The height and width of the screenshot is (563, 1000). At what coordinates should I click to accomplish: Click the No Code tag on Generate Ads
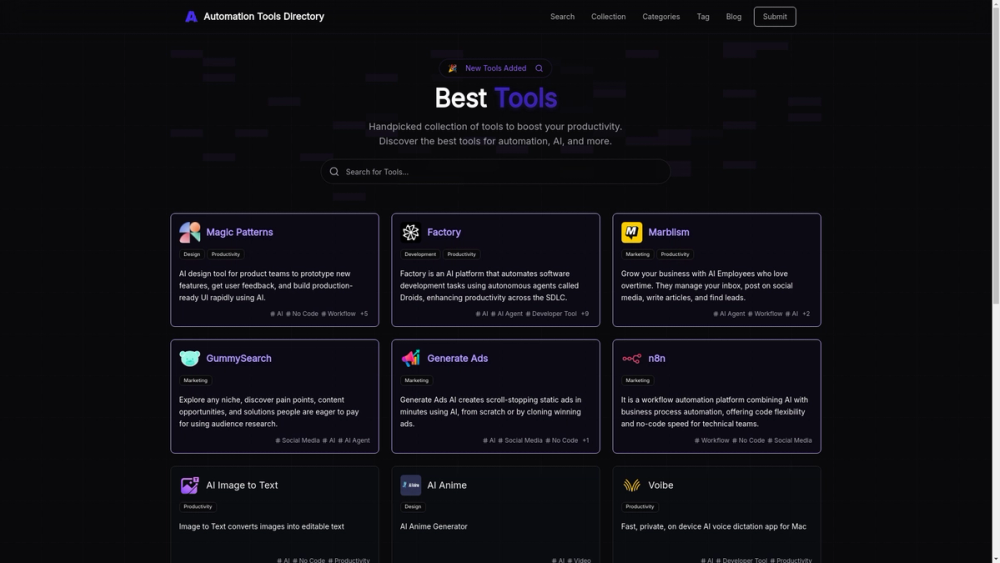[x=562, y=441]
